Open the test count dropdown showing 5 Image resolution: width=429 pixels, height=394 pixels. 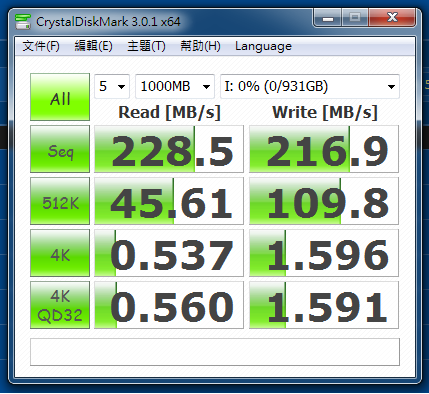tap(112, 86)
